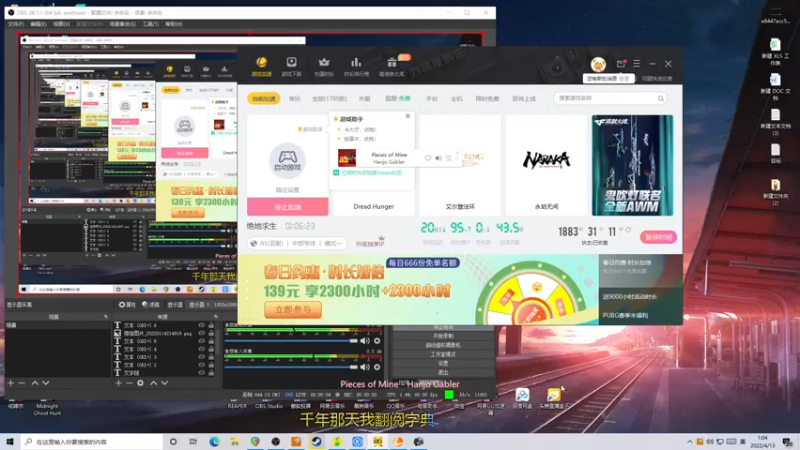This screenshot has height=450, width=800.
Task: Select the console games tab
Action: coord(457,98)
